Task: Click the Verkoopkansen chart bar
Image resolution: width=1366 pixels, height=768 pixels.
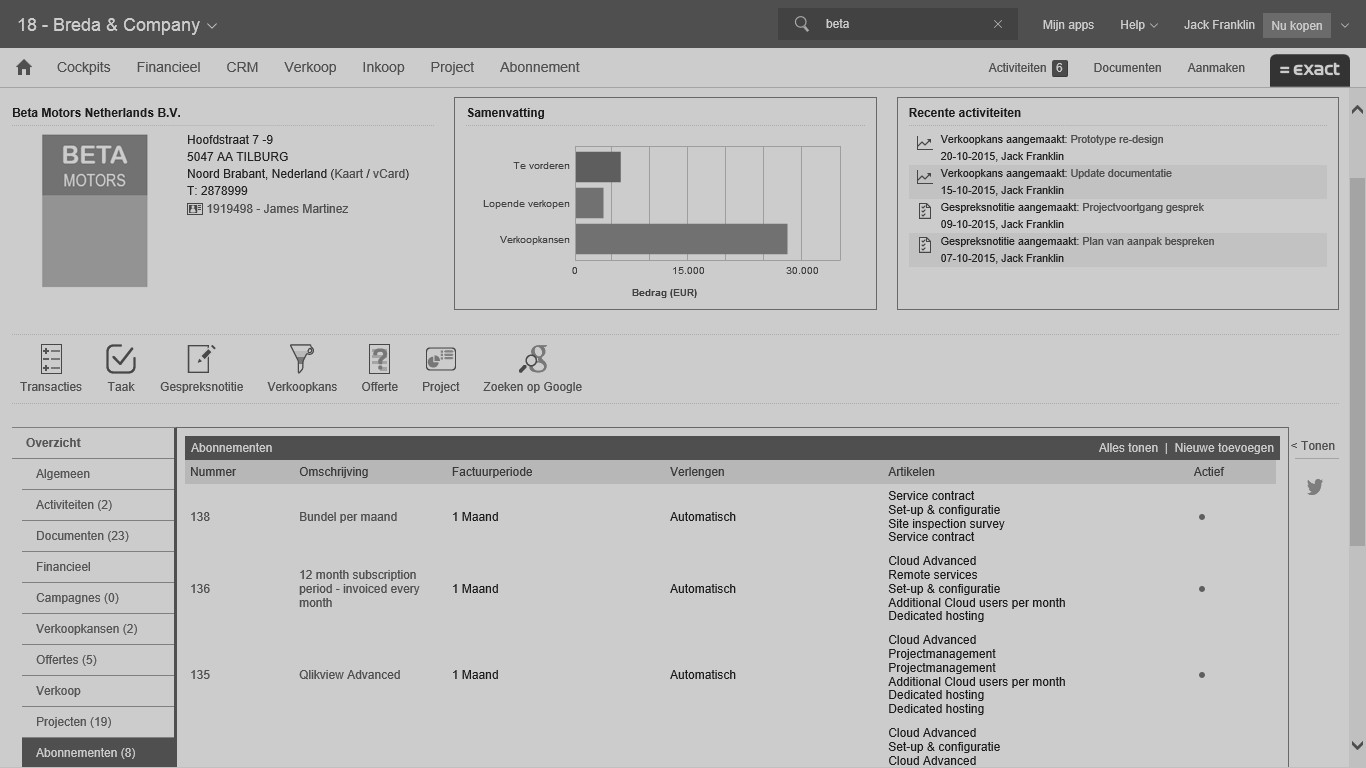Action: coord(681,239)
